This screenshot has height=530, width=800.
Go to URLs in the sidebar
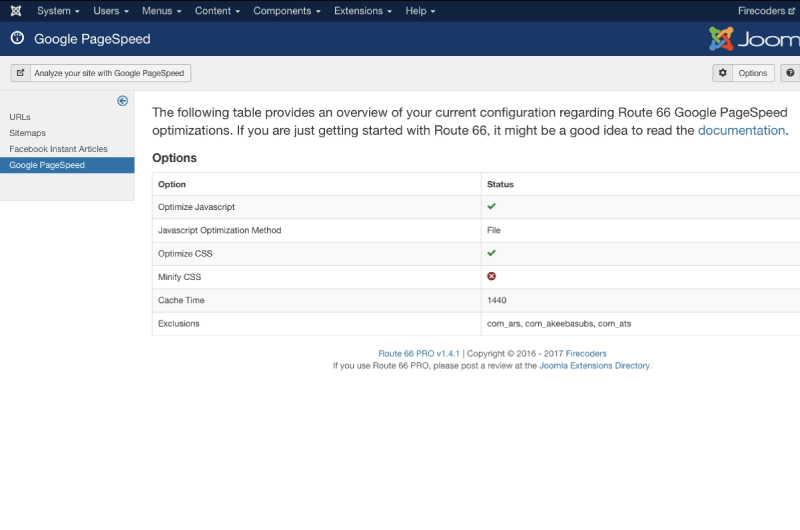tap(20, 117)
